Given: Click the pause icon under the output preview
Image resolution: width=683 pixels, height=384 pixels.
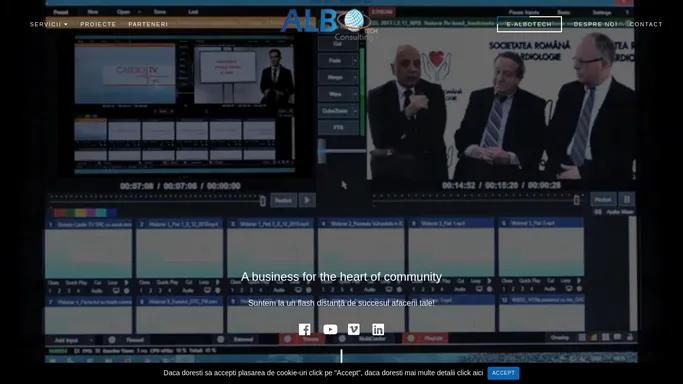Looking at the screenshot, I should [627, 199].
